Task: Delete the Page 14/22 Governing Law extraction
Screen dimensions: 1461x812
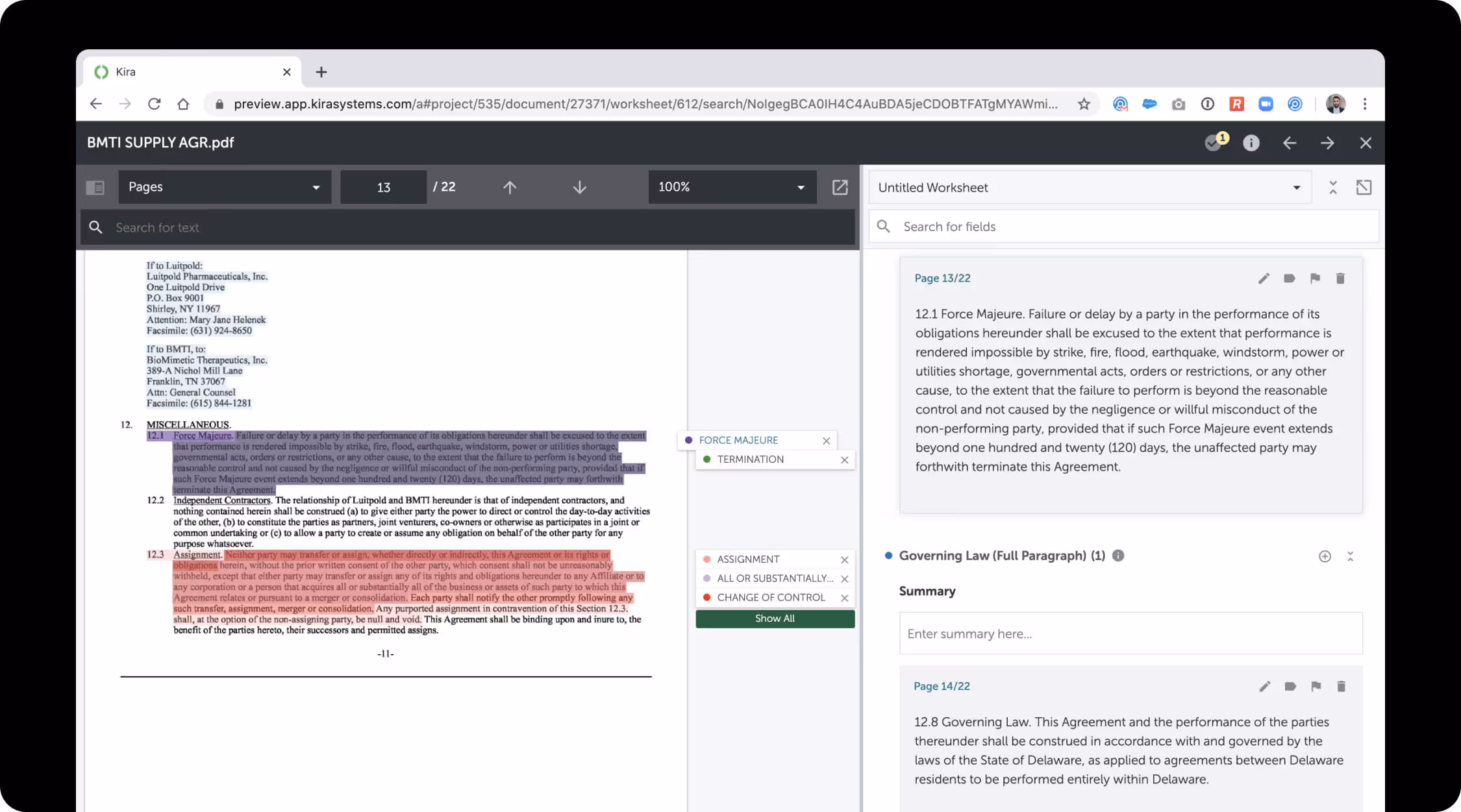Action: click(1341, 686)
